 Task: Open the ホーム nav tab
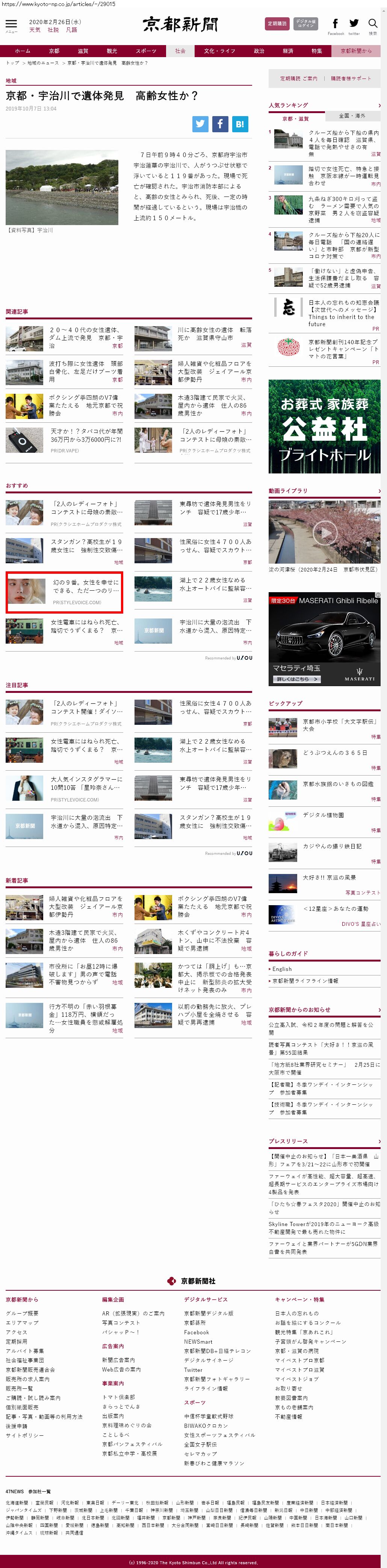point(23,51)
